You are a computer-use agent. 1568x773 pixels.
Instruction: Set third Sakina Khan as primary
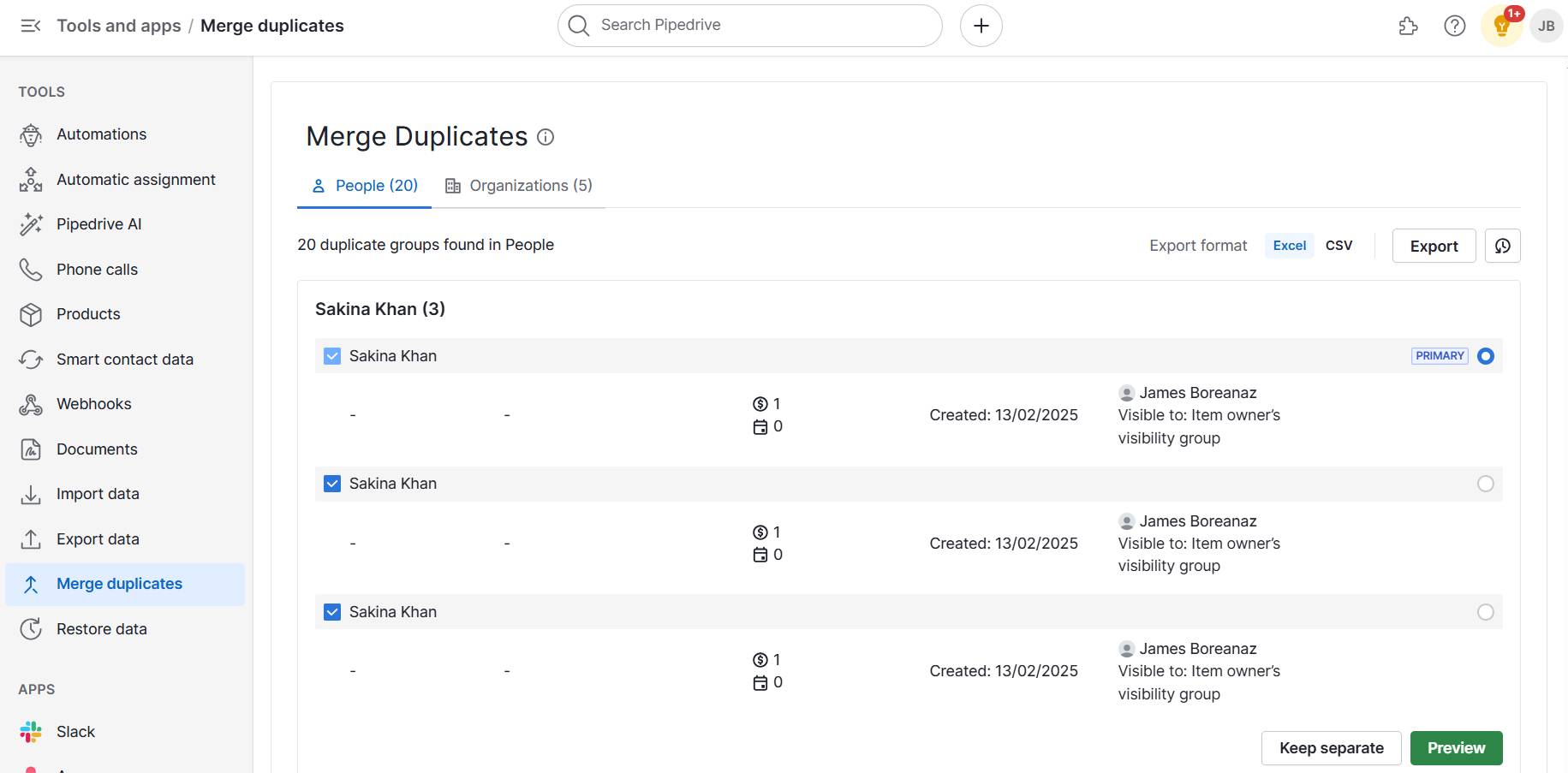coord(1486,611)
